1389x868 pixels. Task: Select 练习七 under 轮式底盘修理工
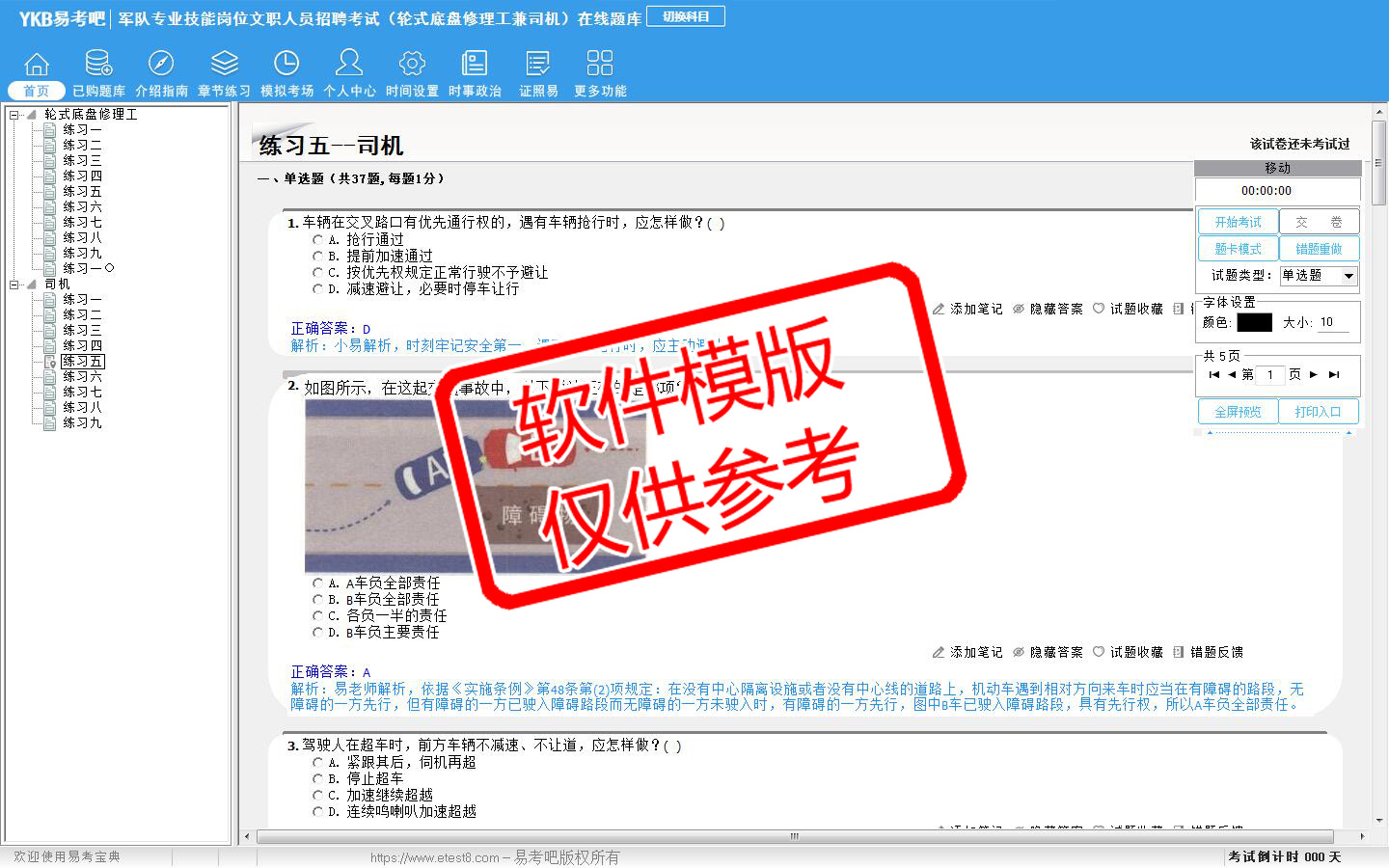coord(82,222)
